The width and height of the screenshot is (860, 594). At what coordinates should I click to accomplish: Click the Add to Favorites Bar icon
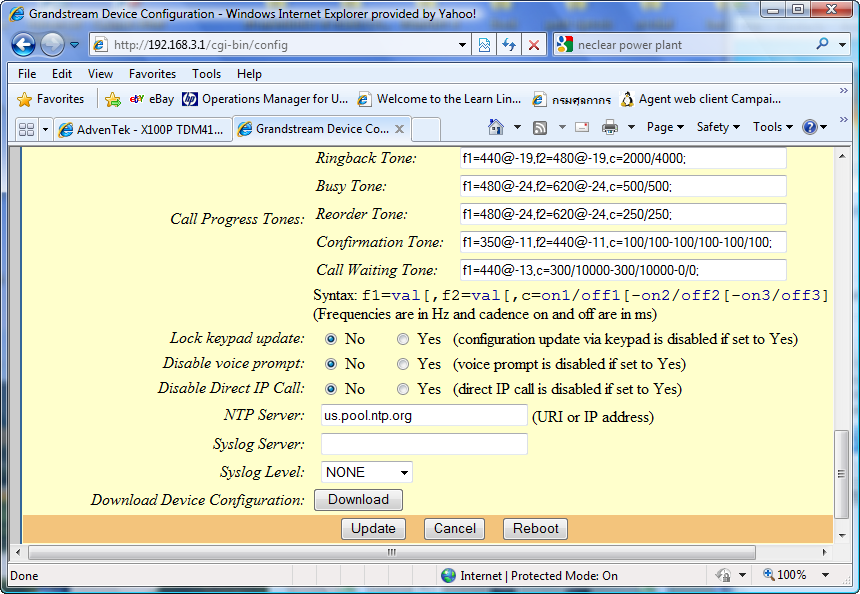(x=112, y=99)
